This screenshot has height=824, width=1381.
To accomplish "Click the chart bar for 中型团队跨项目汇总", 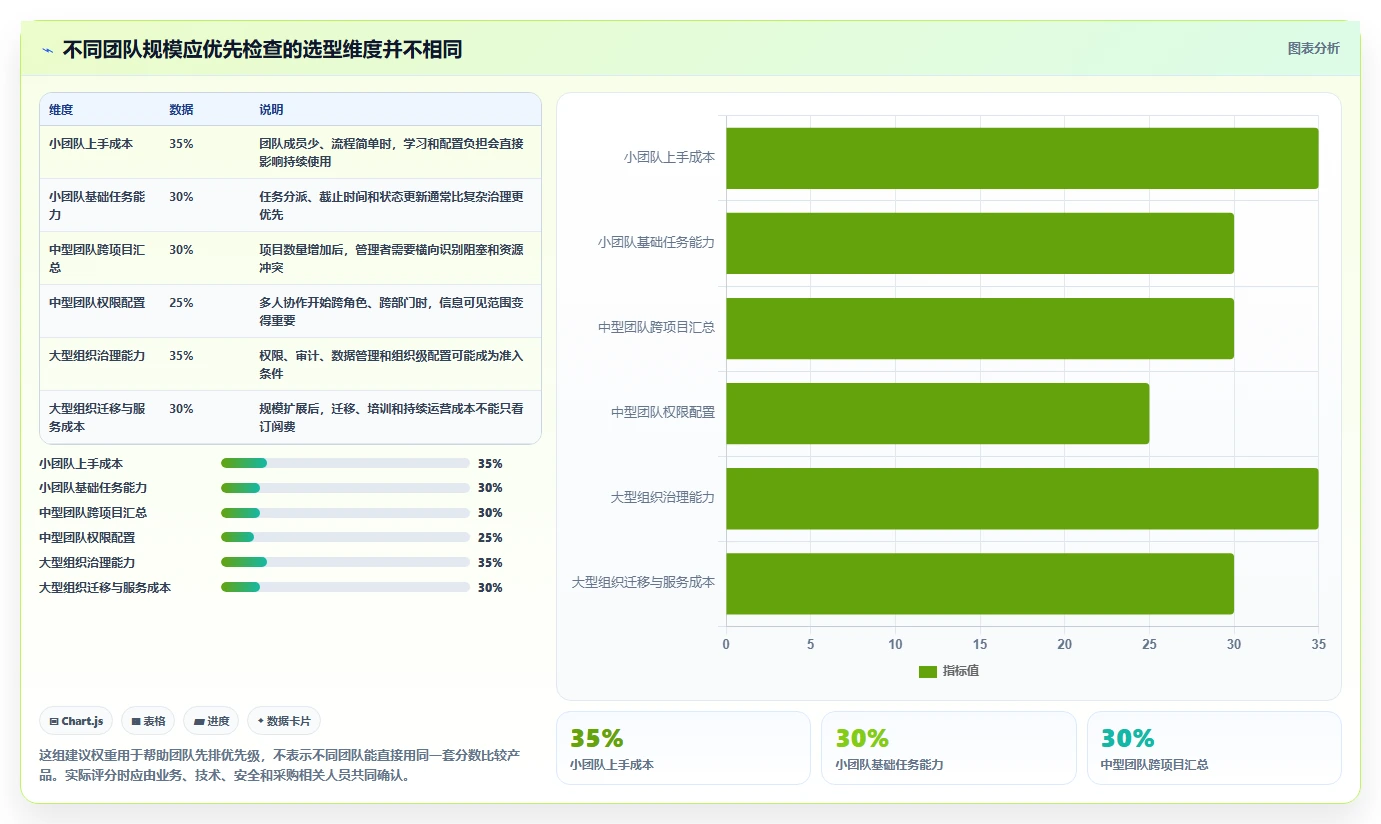I will (x=980, y=328).
